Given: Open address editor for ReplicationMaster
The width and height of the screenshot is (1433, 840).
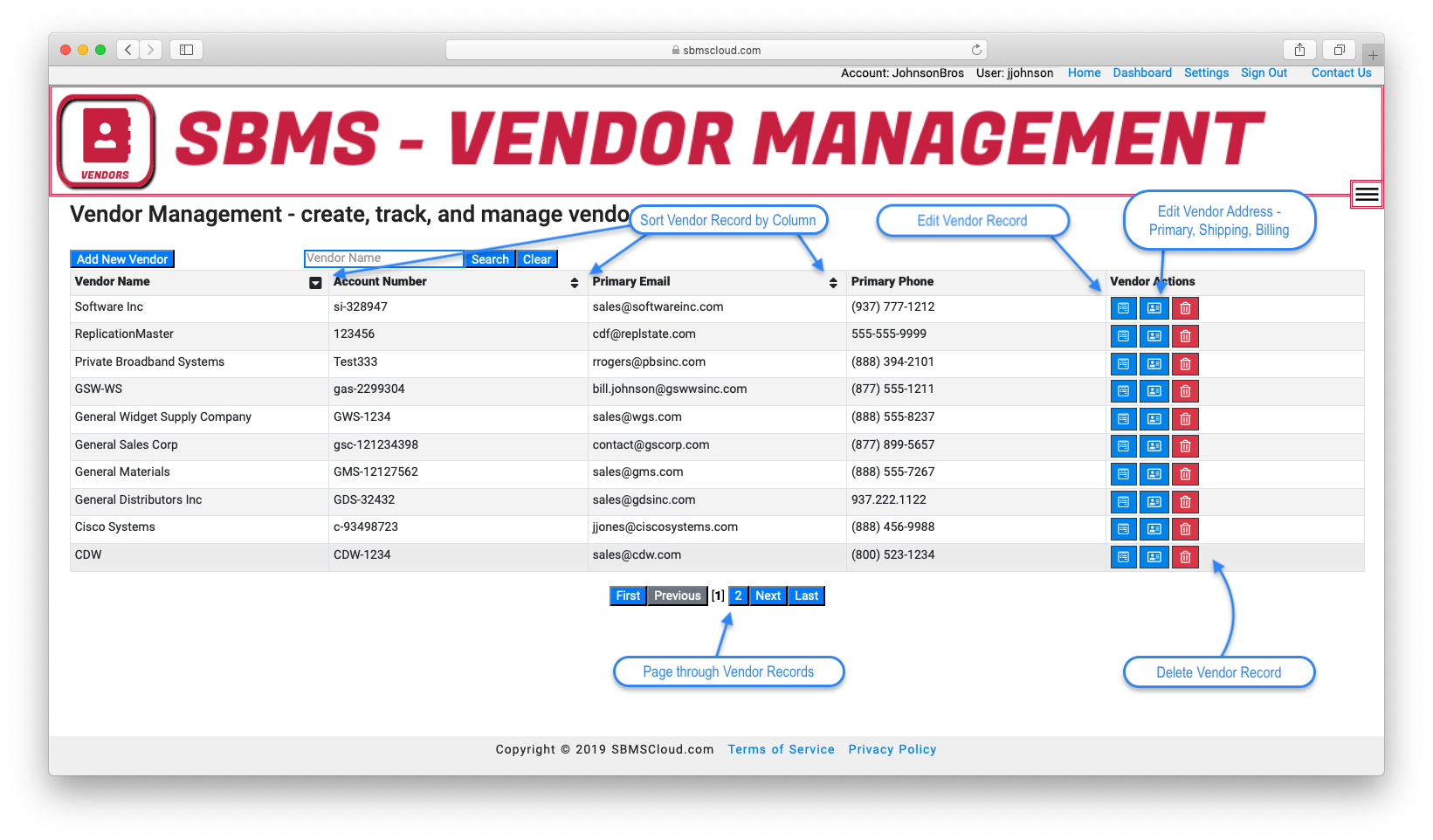Looking at the screenshot, I should [x=1154, y=336].
